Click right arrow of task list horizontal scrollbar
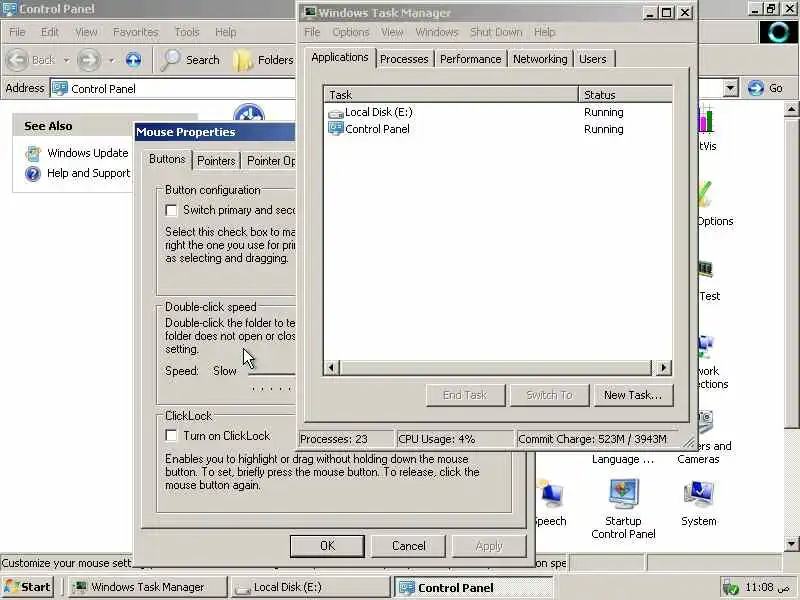 point(663,367)
